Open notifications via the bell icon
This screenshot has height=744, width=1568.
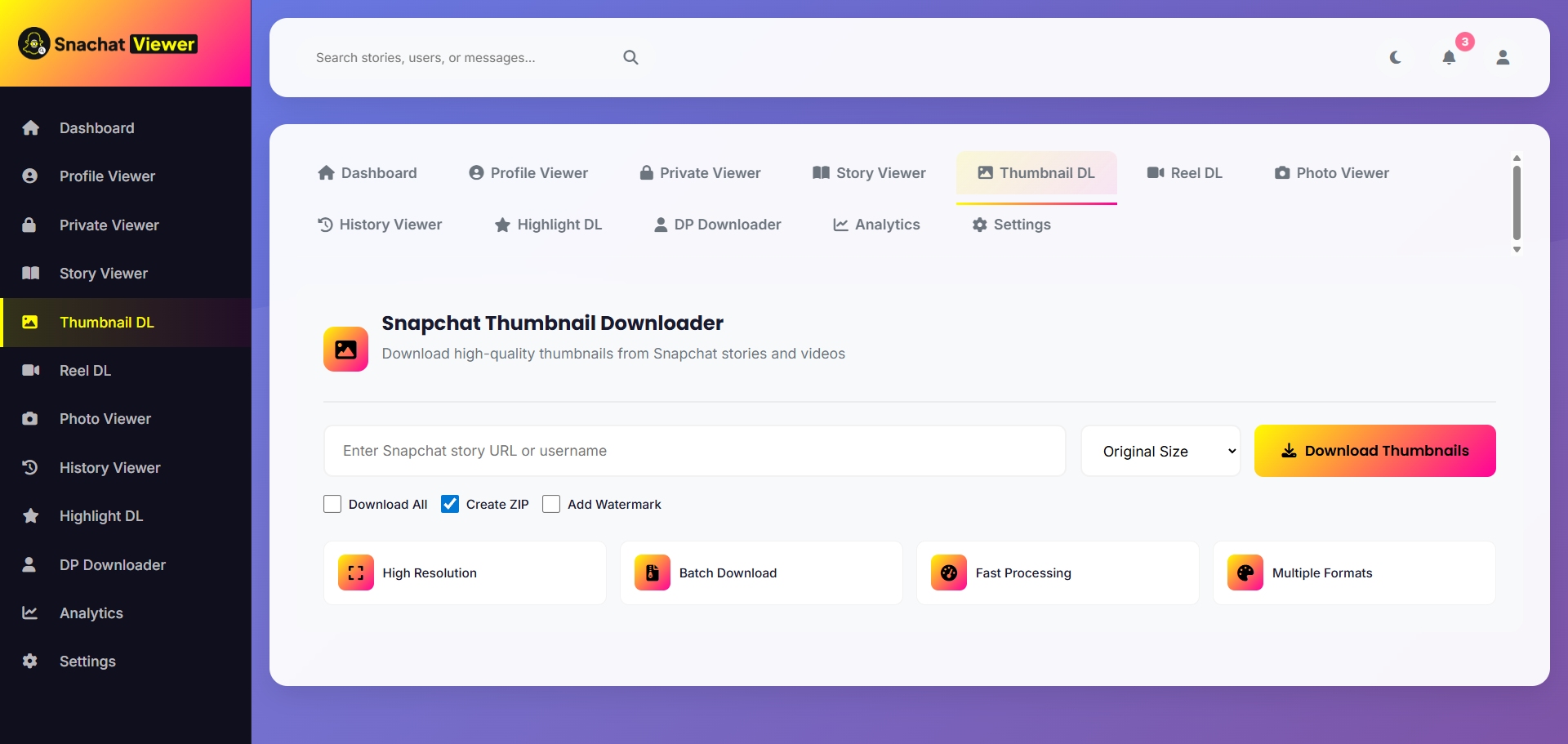click(1450, 58)
